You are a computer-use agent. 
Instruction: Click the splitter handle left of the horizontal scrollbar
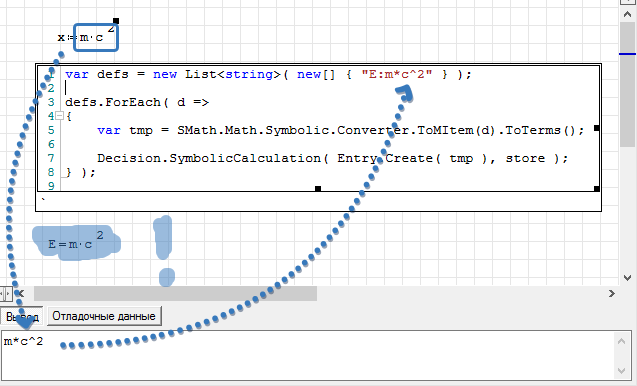(6, 293)
